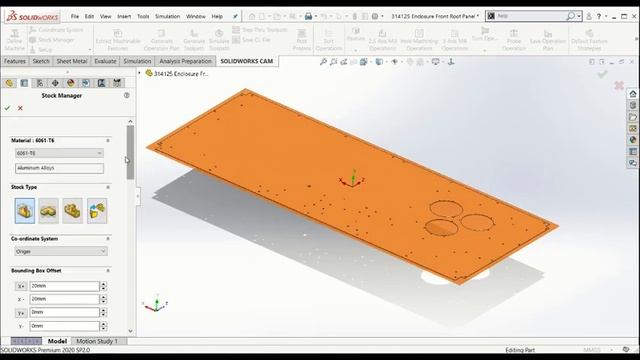Open the FeatureManager design tree tab

(x=9, y=83)
